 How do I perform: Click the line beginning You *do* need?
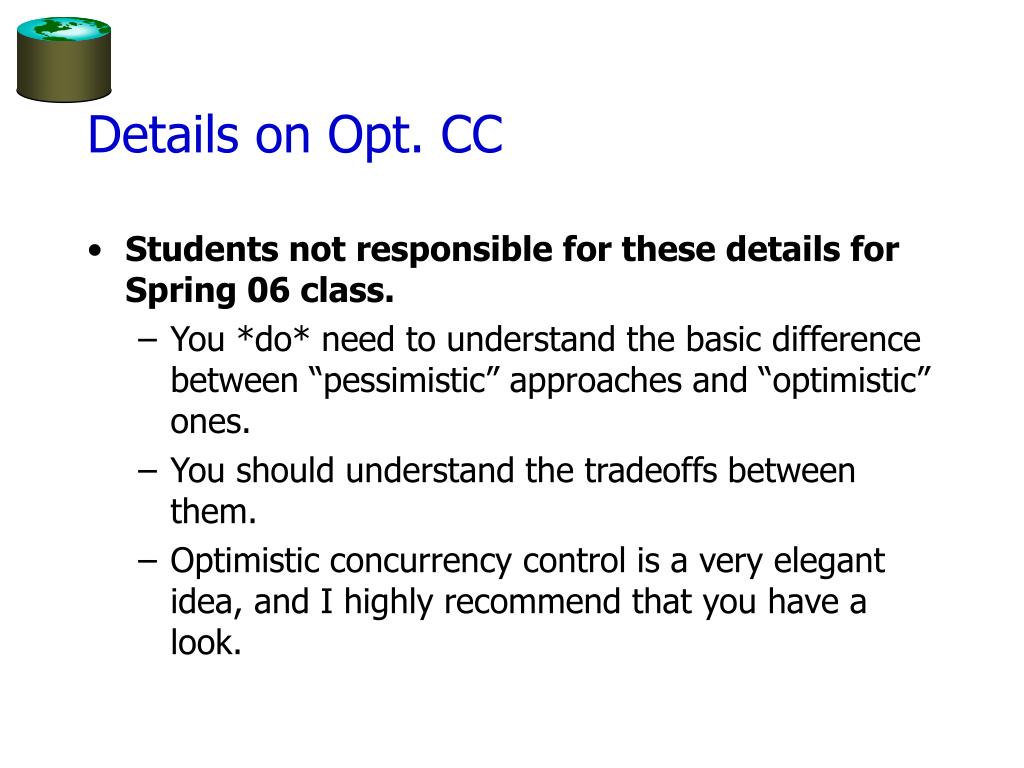[545, 340]
